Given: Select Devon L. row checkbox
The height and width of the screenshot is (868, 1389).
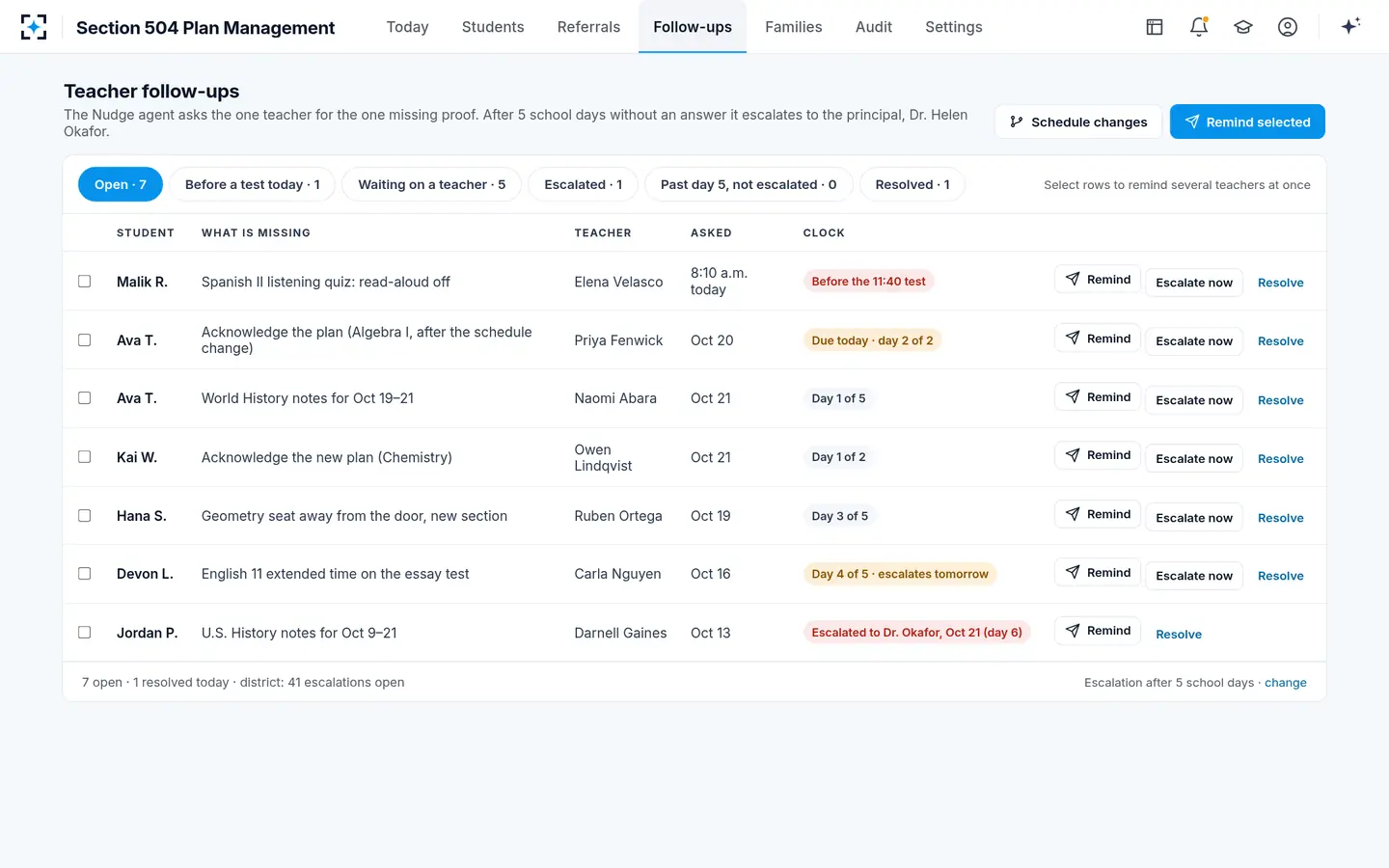Looking at the screenshot, I should coord(85,574).
